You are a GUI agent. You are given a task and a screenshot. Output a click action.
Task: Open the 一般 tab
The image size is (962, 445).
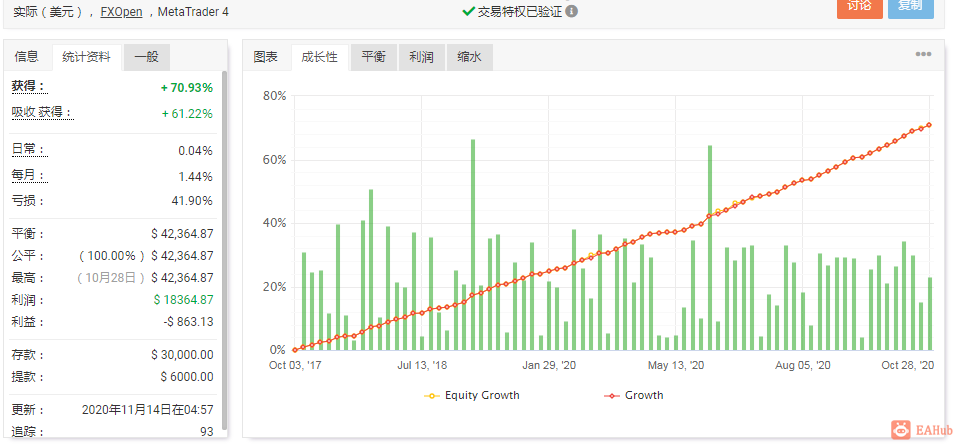pos(147,57)
